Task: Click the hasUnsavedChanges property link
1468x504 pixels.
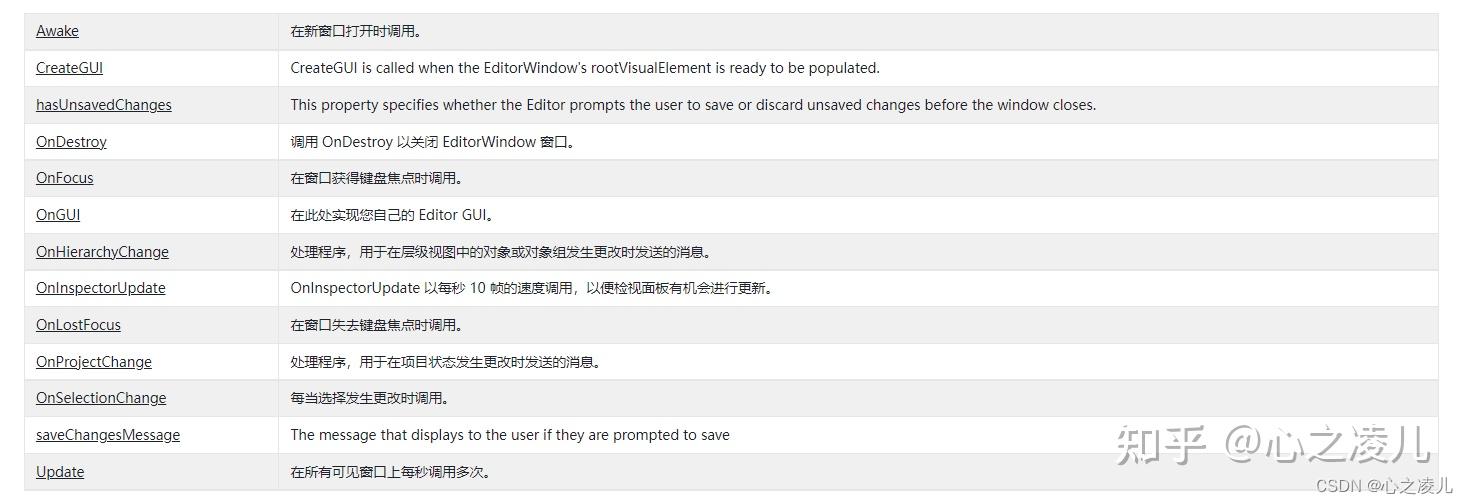Action: (104, 105)
